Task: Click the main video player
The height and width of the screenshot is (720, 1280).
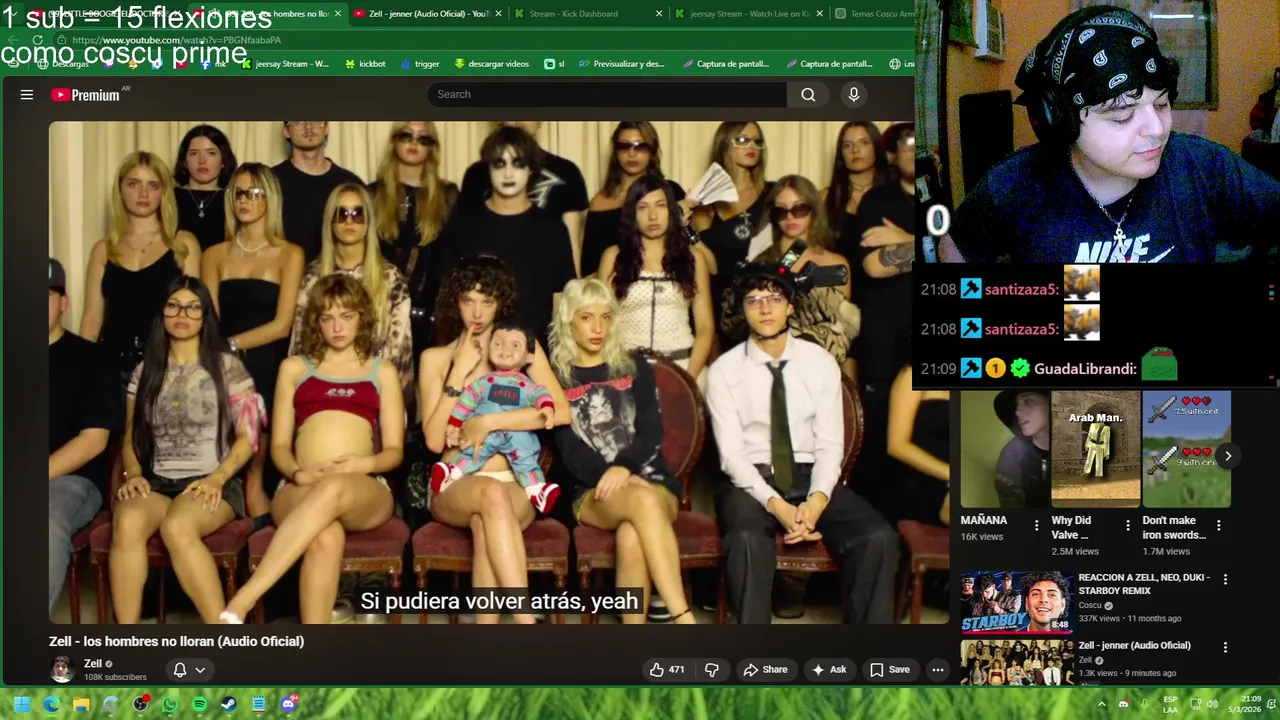Action: (499, 372)
